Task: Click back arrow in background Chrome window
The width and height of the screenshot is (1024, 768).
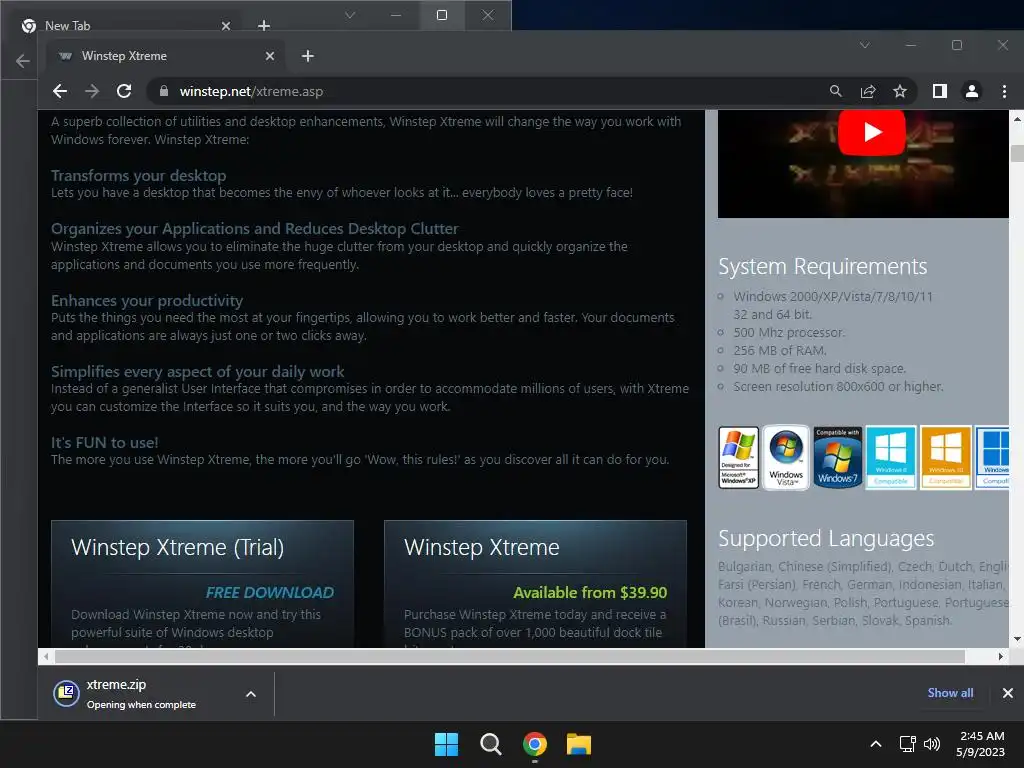Action: [23, 61]
